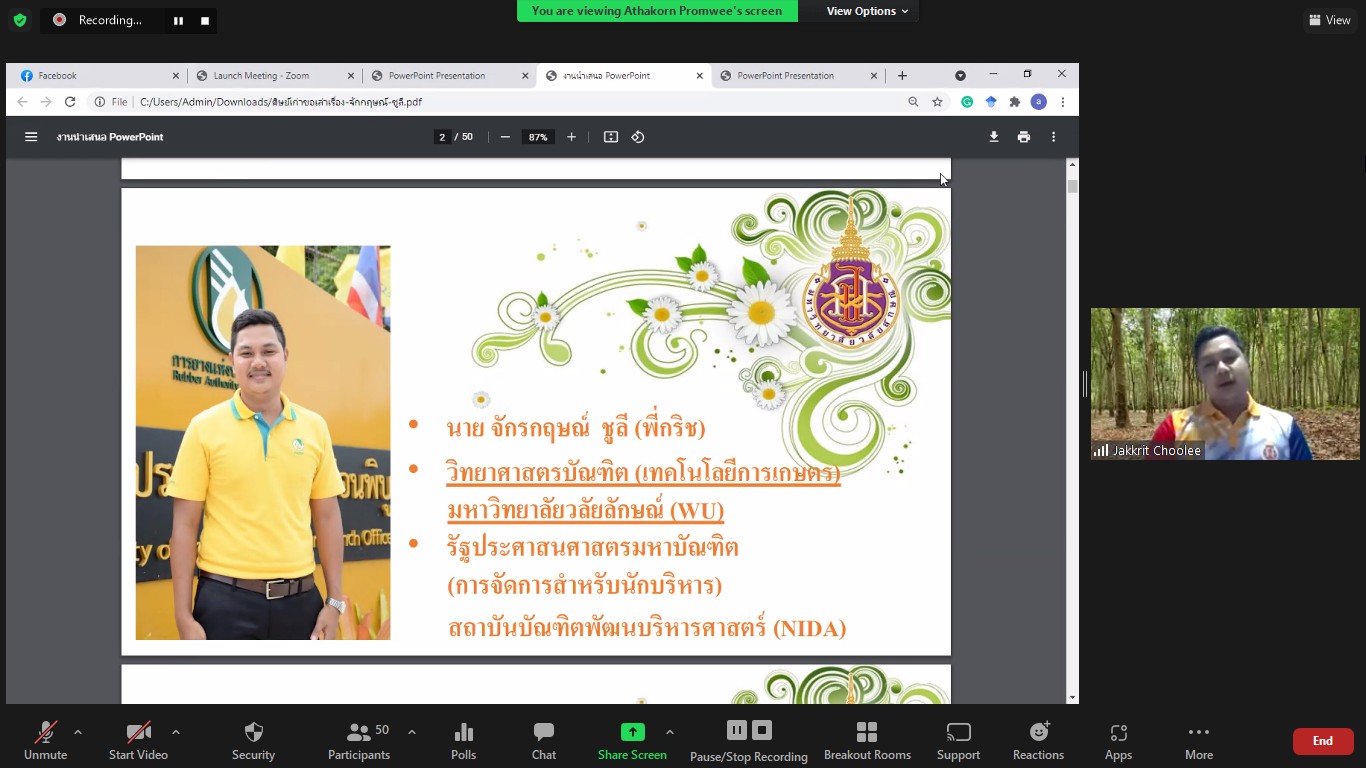Click the View button at top right

[x=1329, y=20]
